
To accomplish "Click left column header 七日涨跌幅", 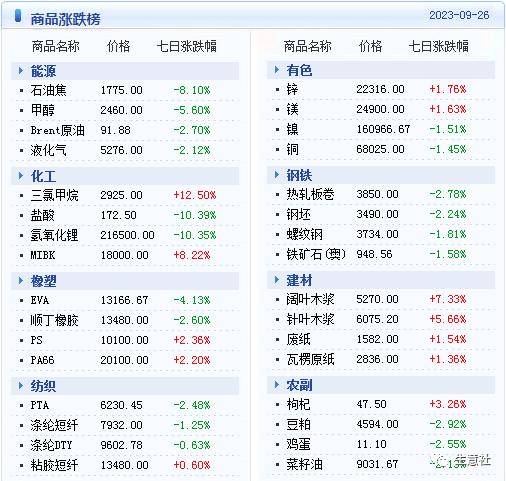I will click(186, 46).
